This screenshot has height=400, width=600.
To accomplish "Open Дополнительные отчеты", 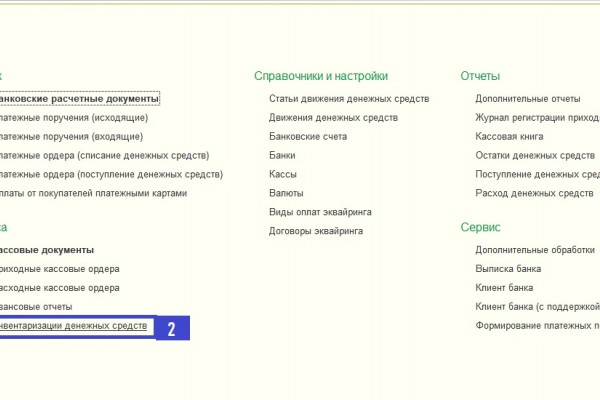I will point(528,99).
